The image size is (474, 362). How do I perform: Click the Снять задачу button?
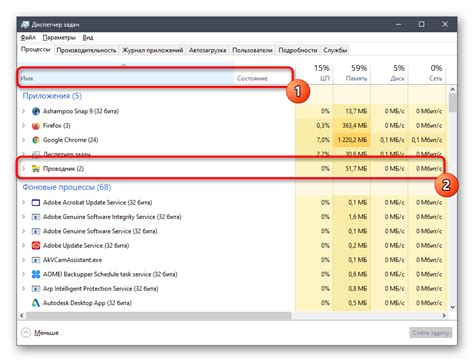(x=431, y=333)
